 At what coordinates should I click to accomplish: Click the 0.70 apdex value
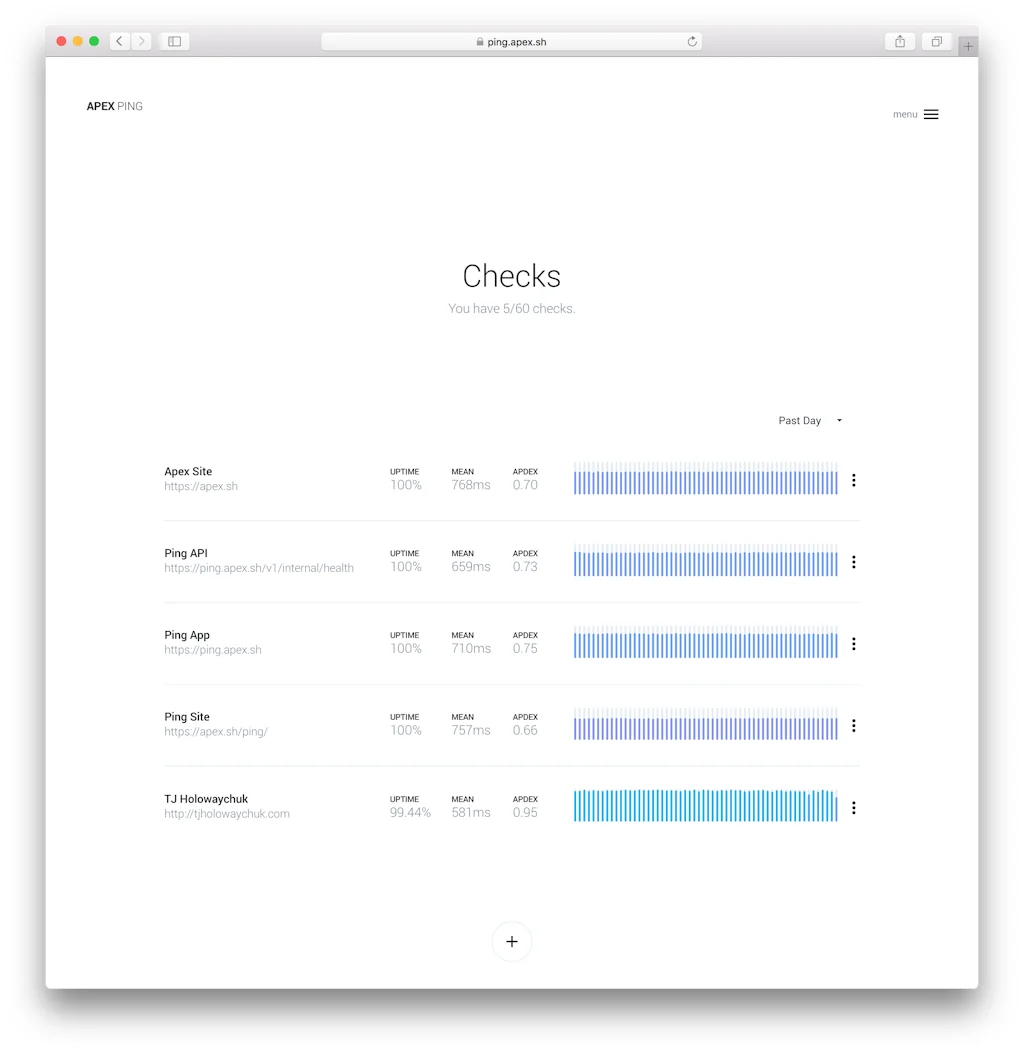(525, 485)
